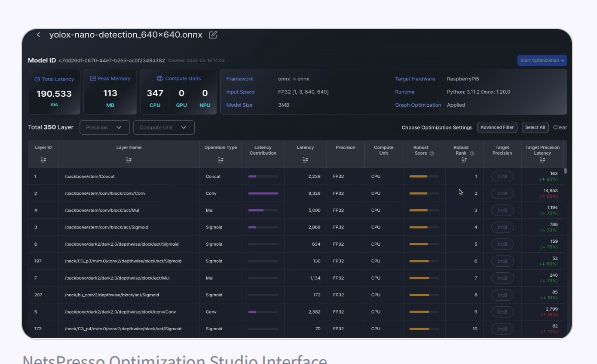The image size is (597, 364).
Task: Click the robust score bar for rank 2 row
Action: coord(424,193)
